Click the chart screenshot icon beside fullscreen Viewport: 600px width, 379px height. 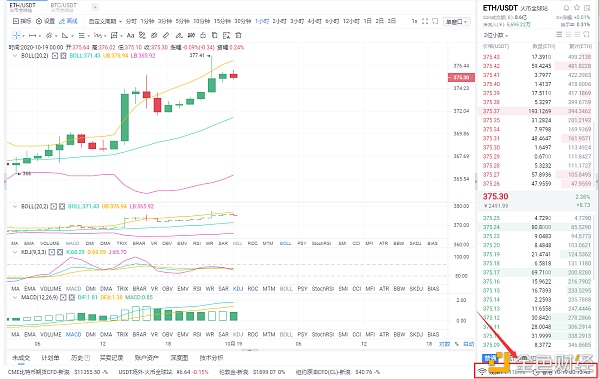[x=435, y=21]
